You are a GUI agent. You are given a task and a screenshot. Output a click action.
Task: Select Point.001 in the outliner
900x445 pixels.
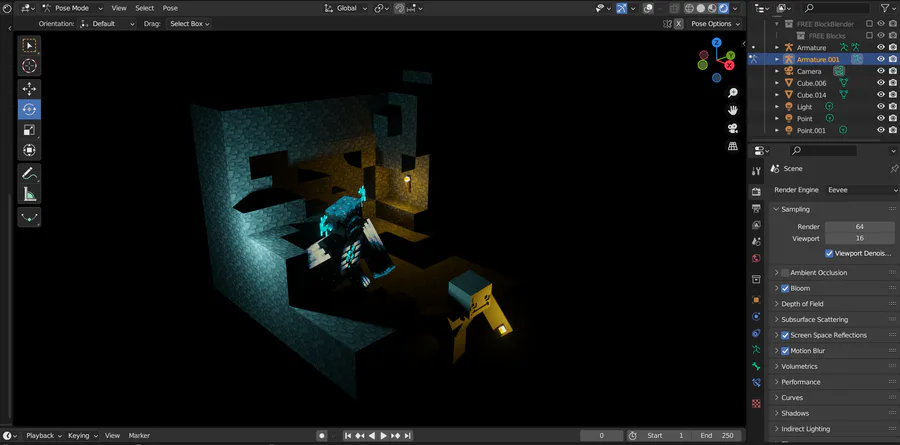point(811,130)
